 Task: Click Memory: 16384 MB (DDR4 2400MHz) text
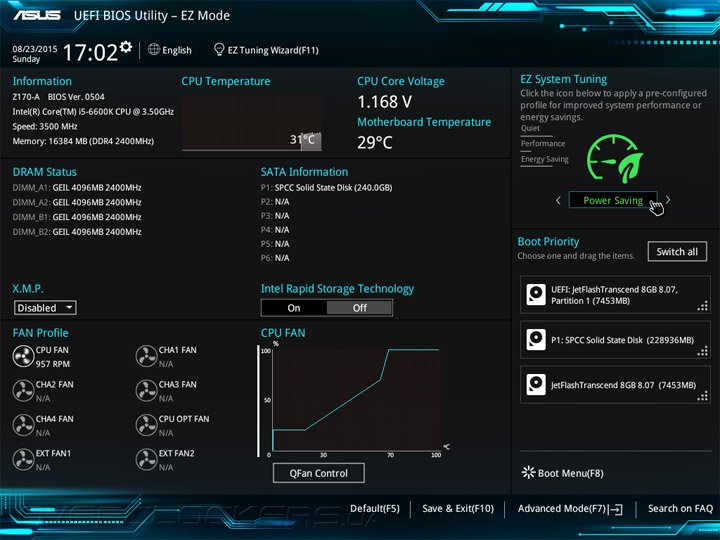tap(83, 141)
